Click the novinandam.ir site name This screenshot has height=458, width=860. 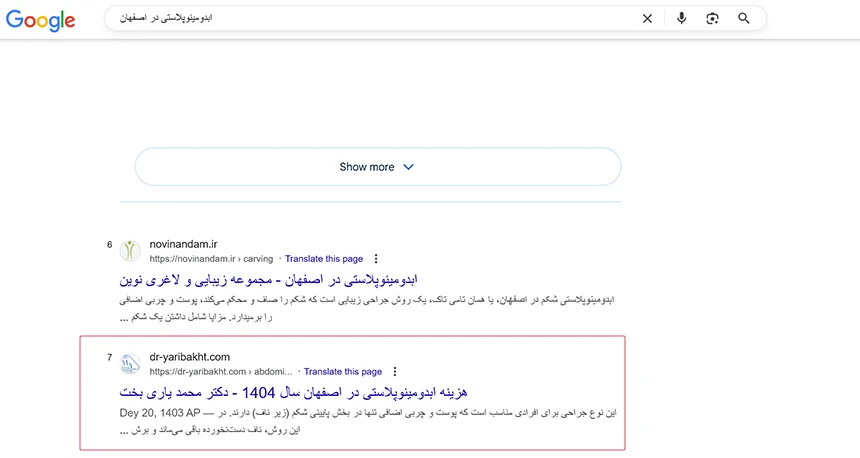pos(183,244)
